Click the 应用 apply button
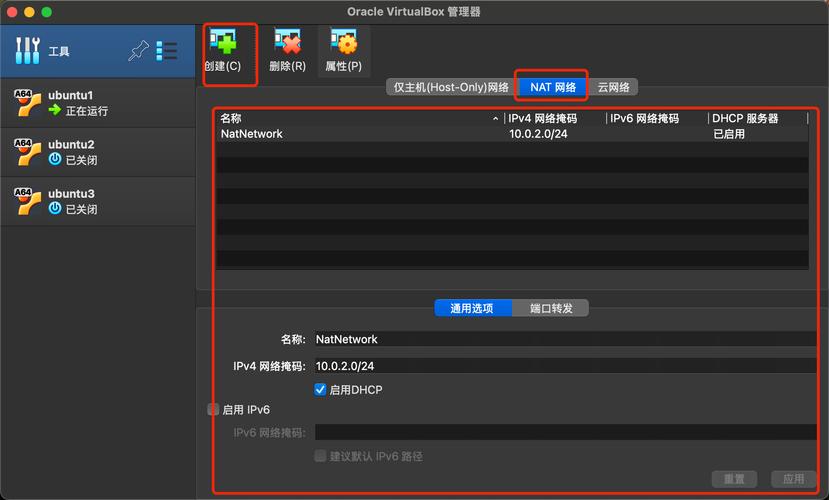Image resolution: width=829 pixels, height=500 pixels. click(793, 479)
